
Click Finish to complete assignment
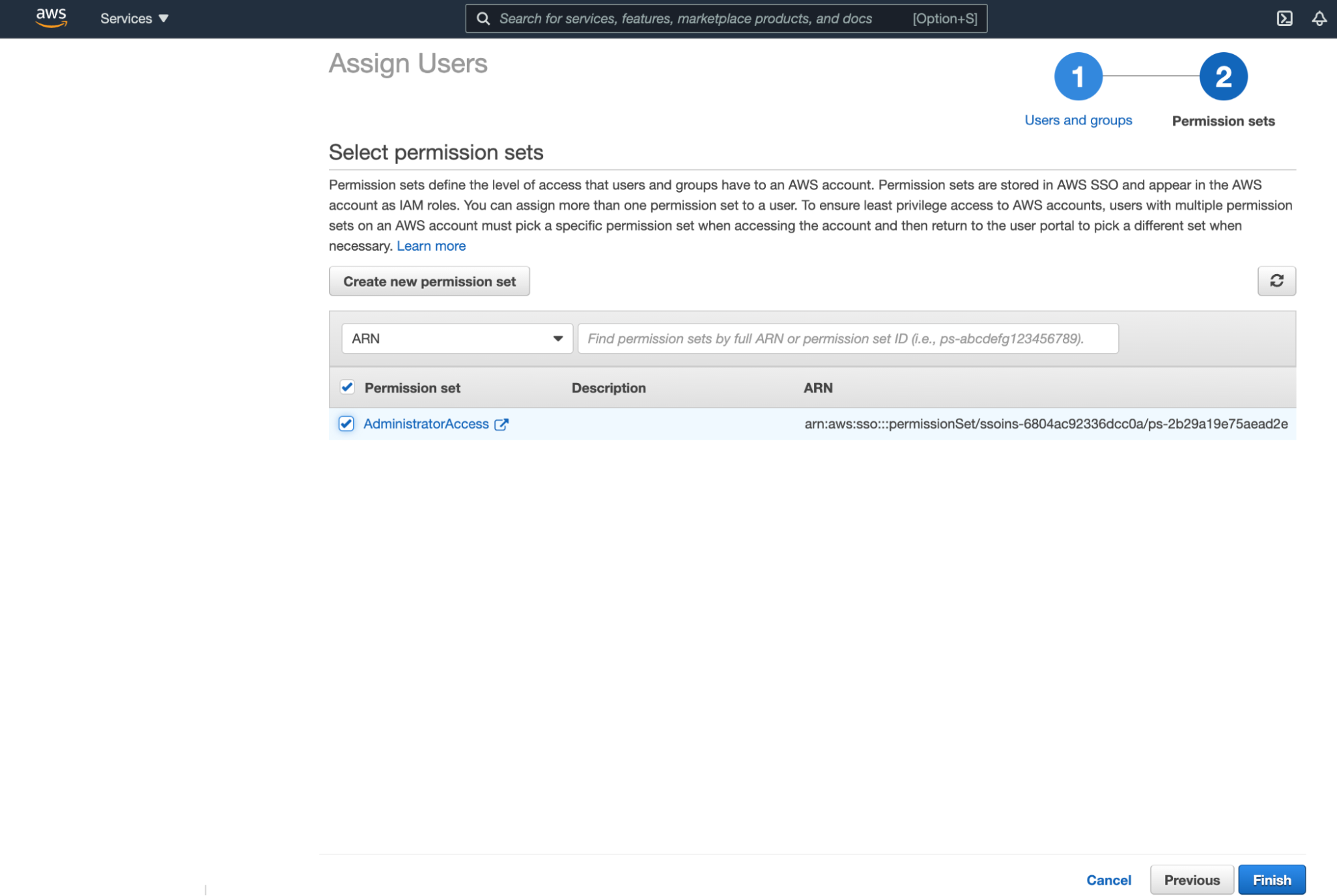coord(1271,879)
